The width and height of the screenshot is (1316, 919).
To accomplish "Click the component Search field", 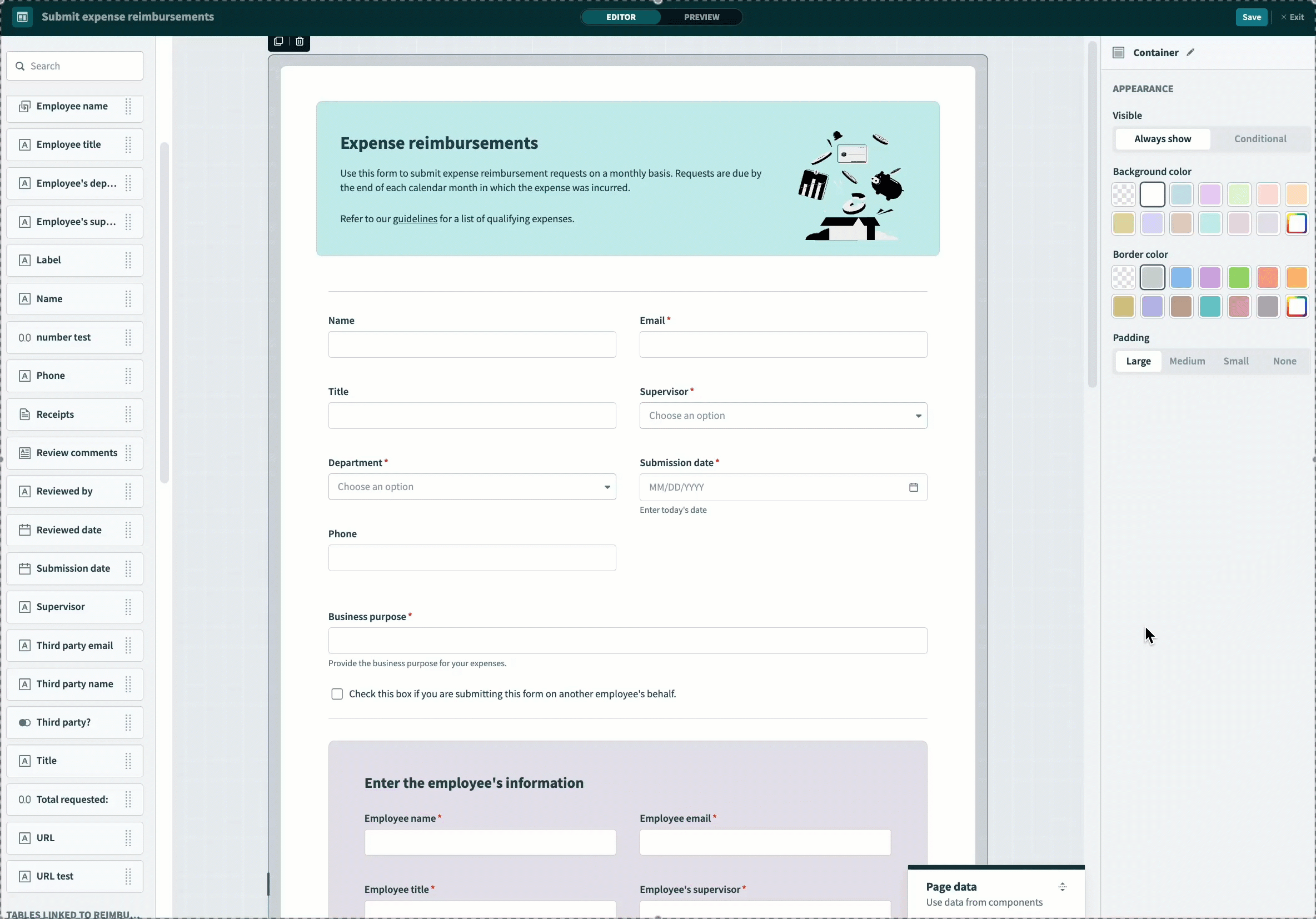I will pyautogui.click(x=75, y=66).
